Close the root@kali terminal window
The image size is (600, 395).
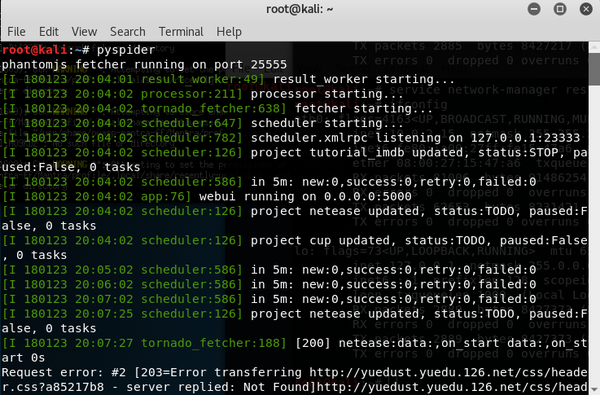click(x=586, y=9)
